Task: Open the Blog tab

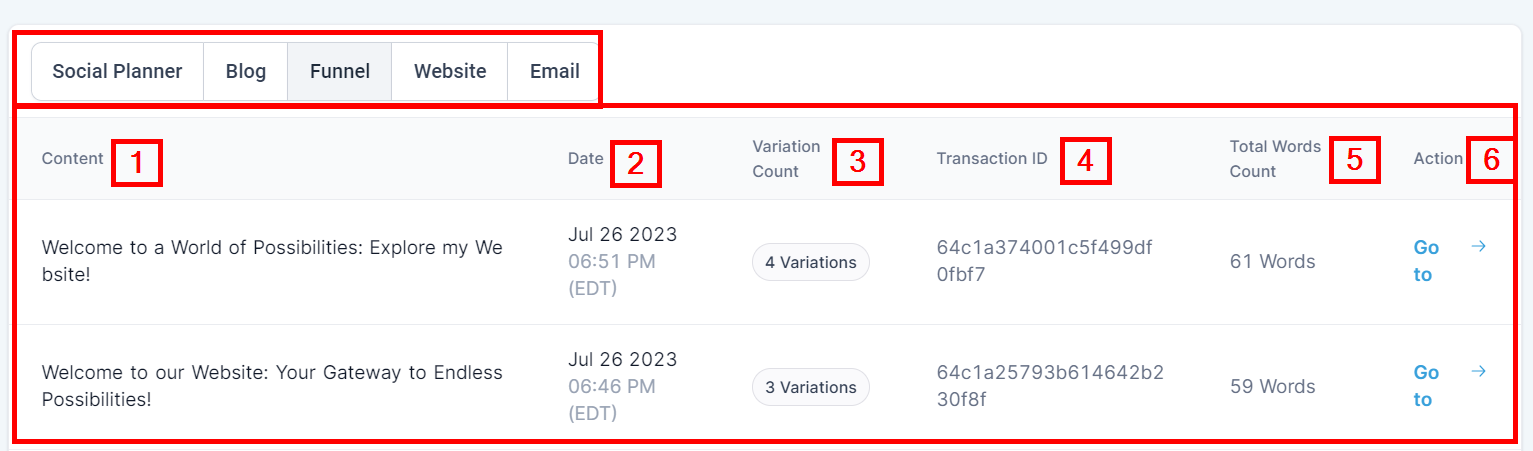Action: tap(246, 71)
